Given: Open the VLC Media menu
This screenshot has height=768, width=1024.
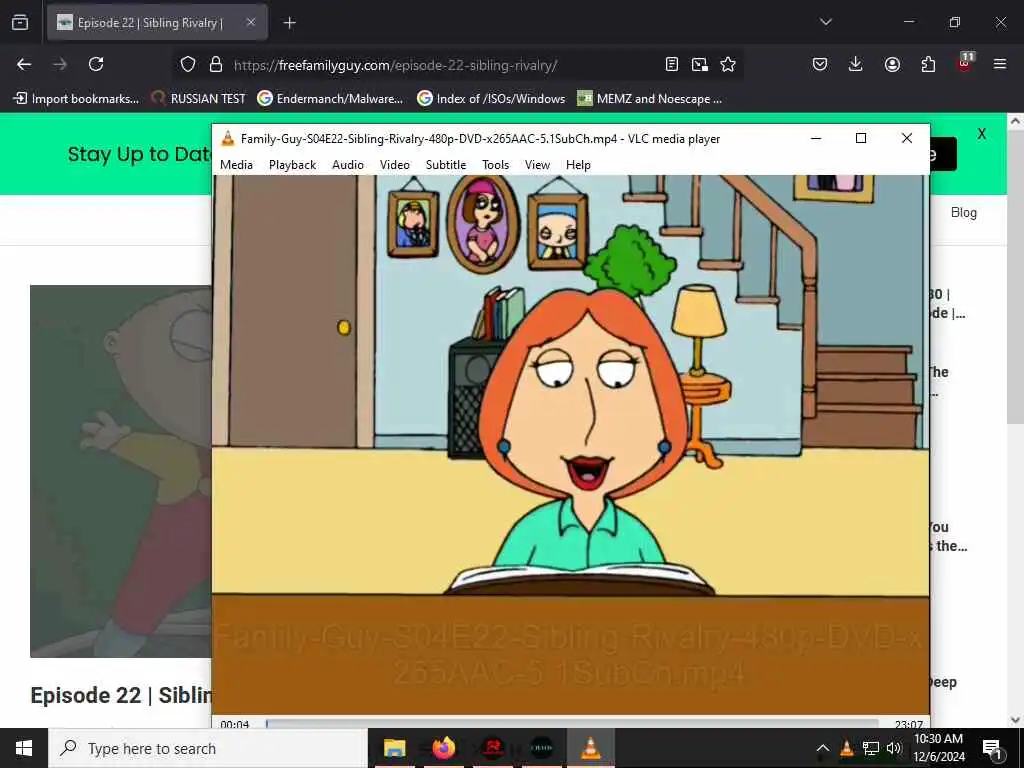Looking at the screenshot, I should (236, 165).
